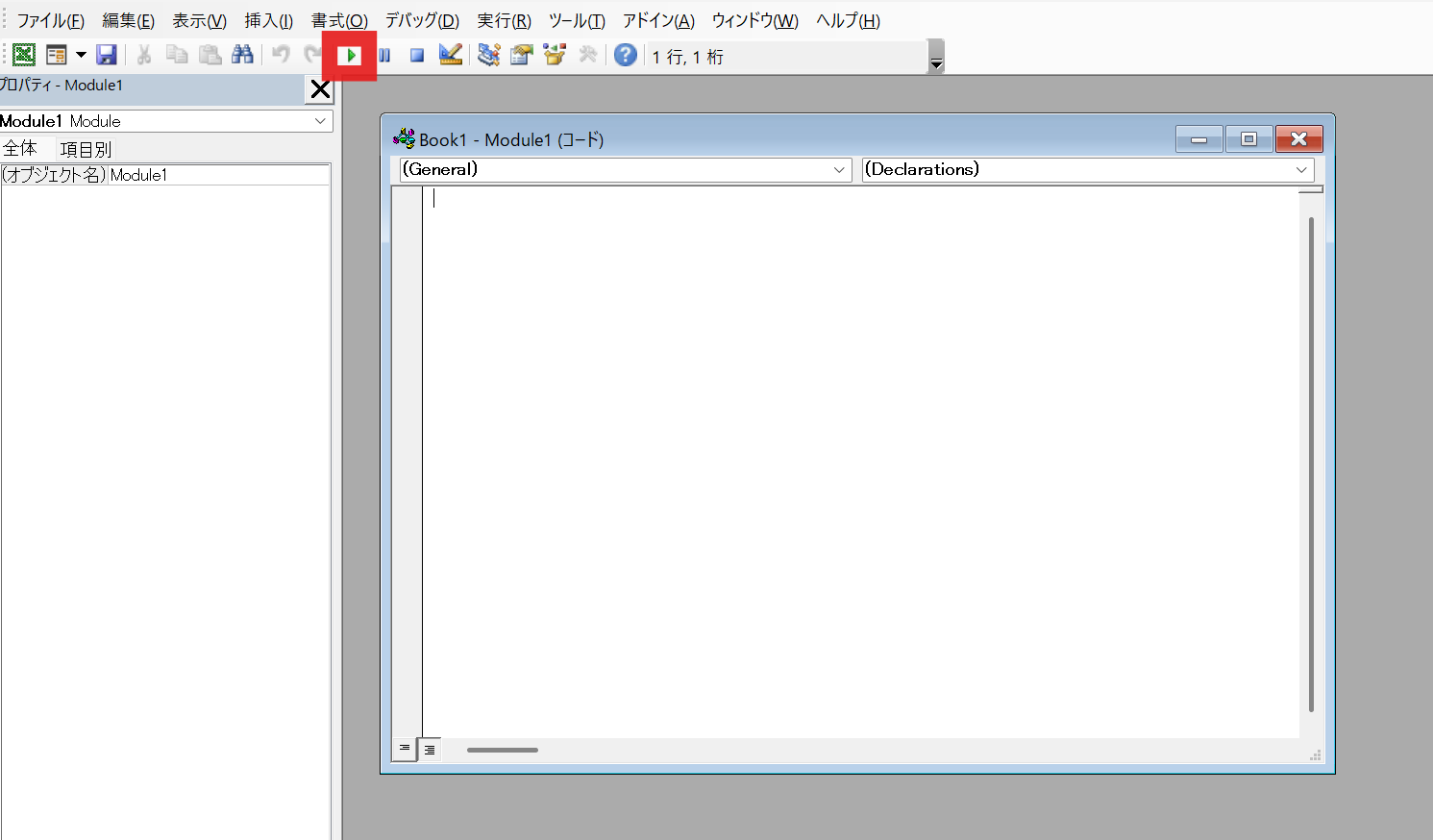Open Find with the binoculars icon
The image size is (1433, 840).
point(242,56)
